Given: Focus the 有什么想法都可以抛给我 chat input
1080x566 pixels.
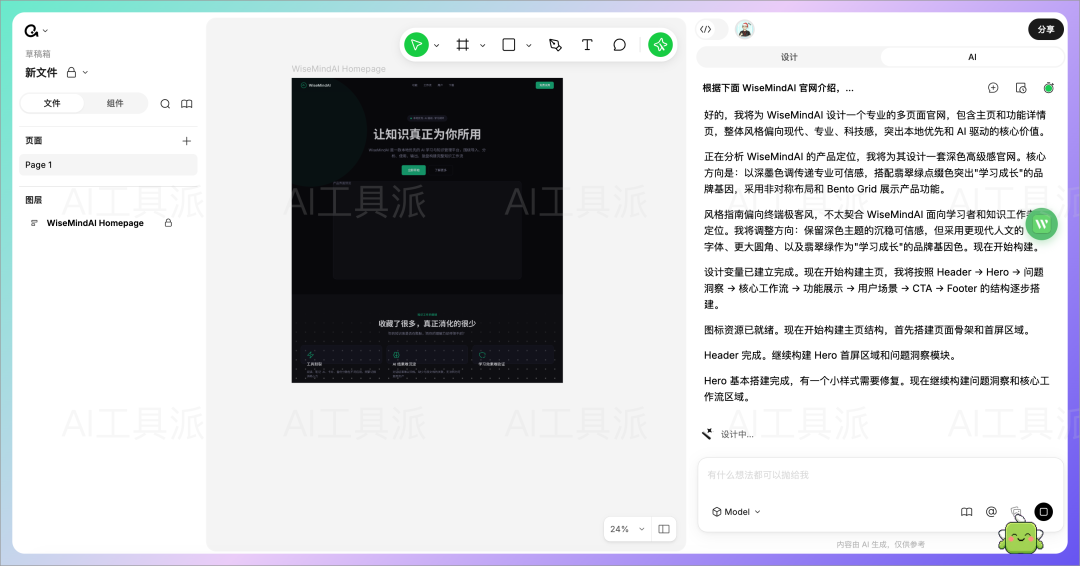Looking at the screenshot, I should point(880,475).
